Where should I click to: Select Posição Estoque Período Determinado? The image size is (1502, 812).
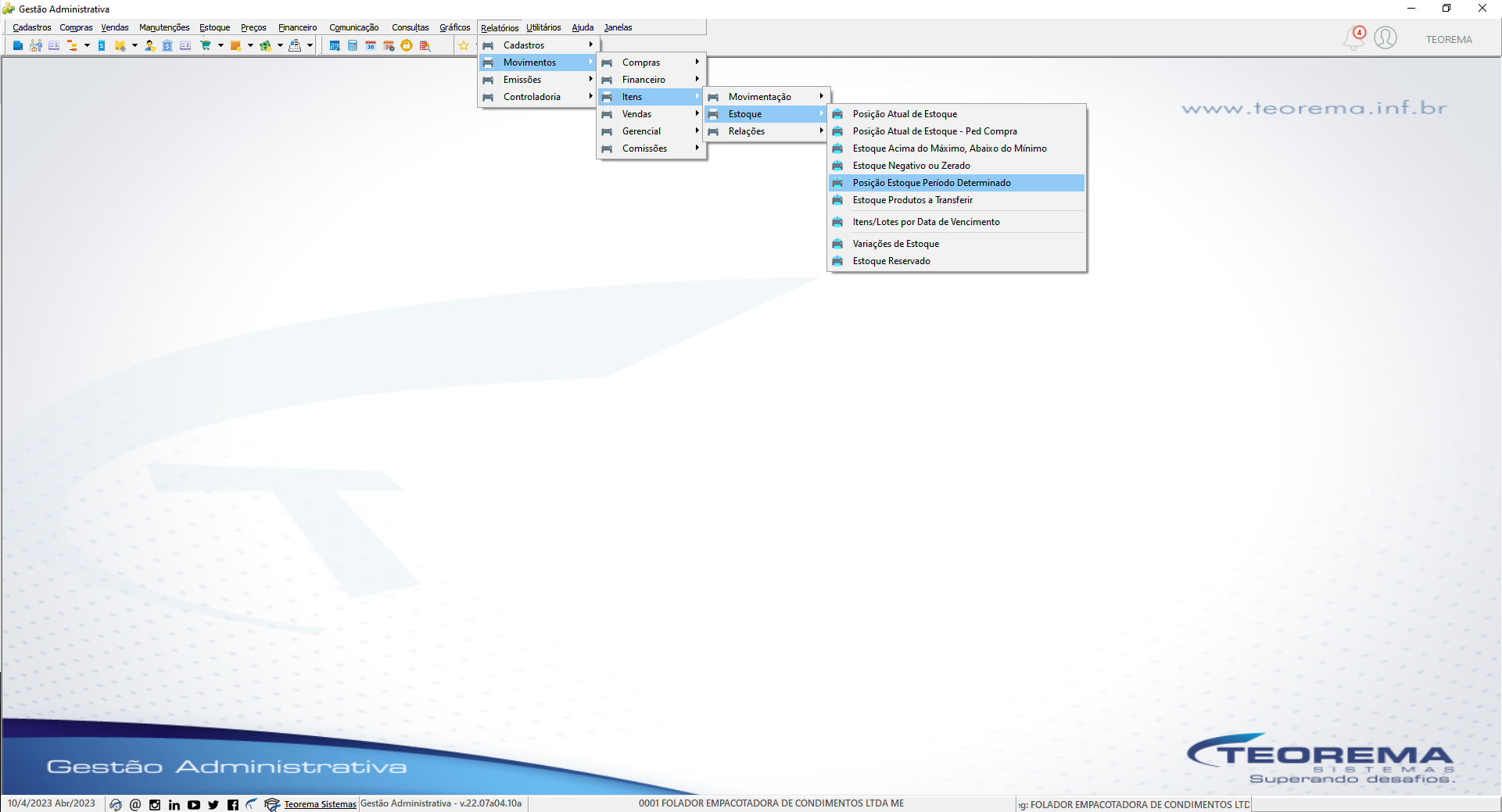tap(957, 183)
